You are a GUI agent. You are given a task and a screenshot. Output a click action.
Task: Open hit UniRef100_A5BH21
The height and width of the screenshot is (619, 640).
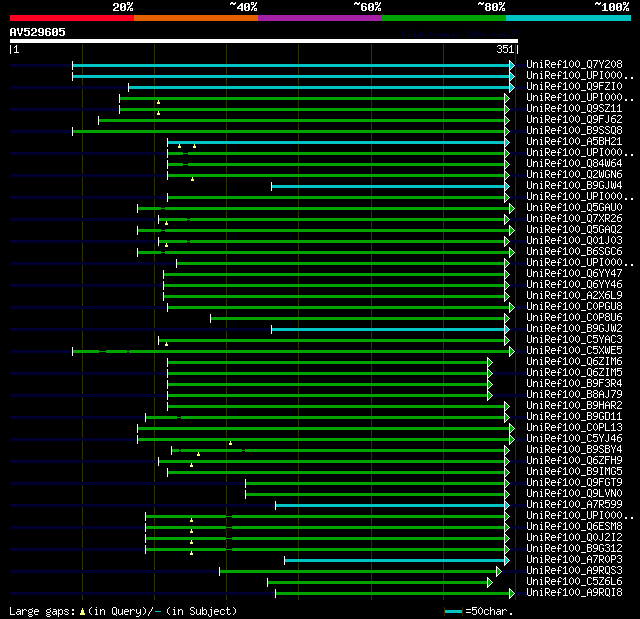click(x=574, y=142)
